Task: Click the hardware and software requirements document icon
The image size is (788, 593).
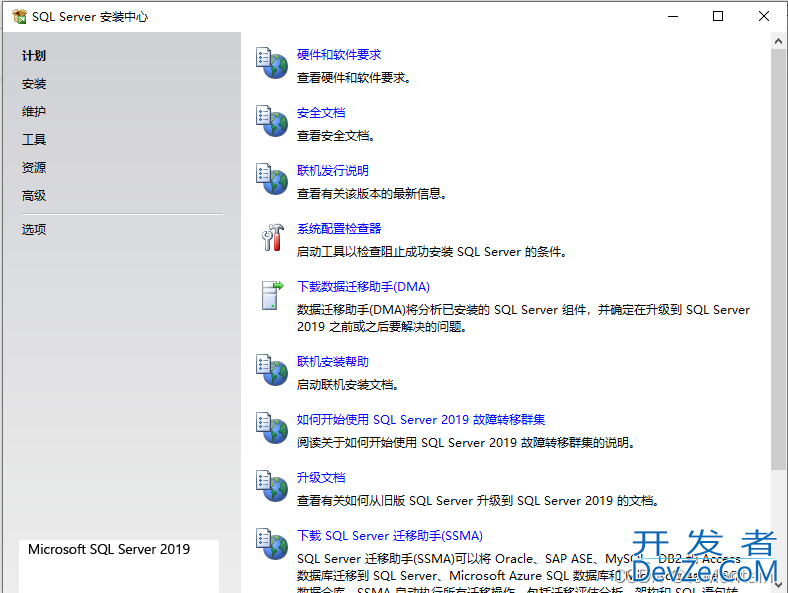Action: pos(272,63)
